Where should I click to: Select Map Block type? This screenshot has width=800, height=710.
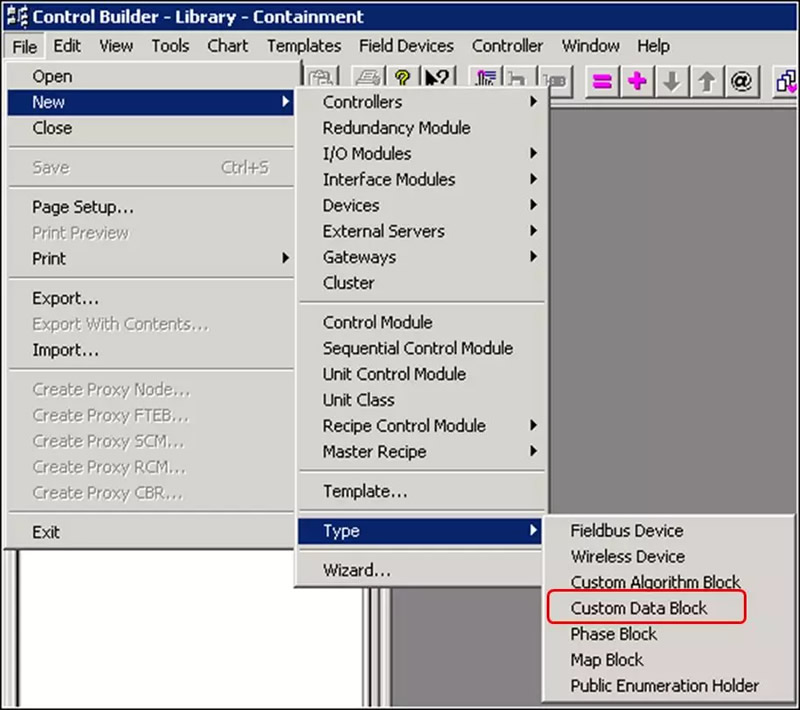[x=668, y=660]
